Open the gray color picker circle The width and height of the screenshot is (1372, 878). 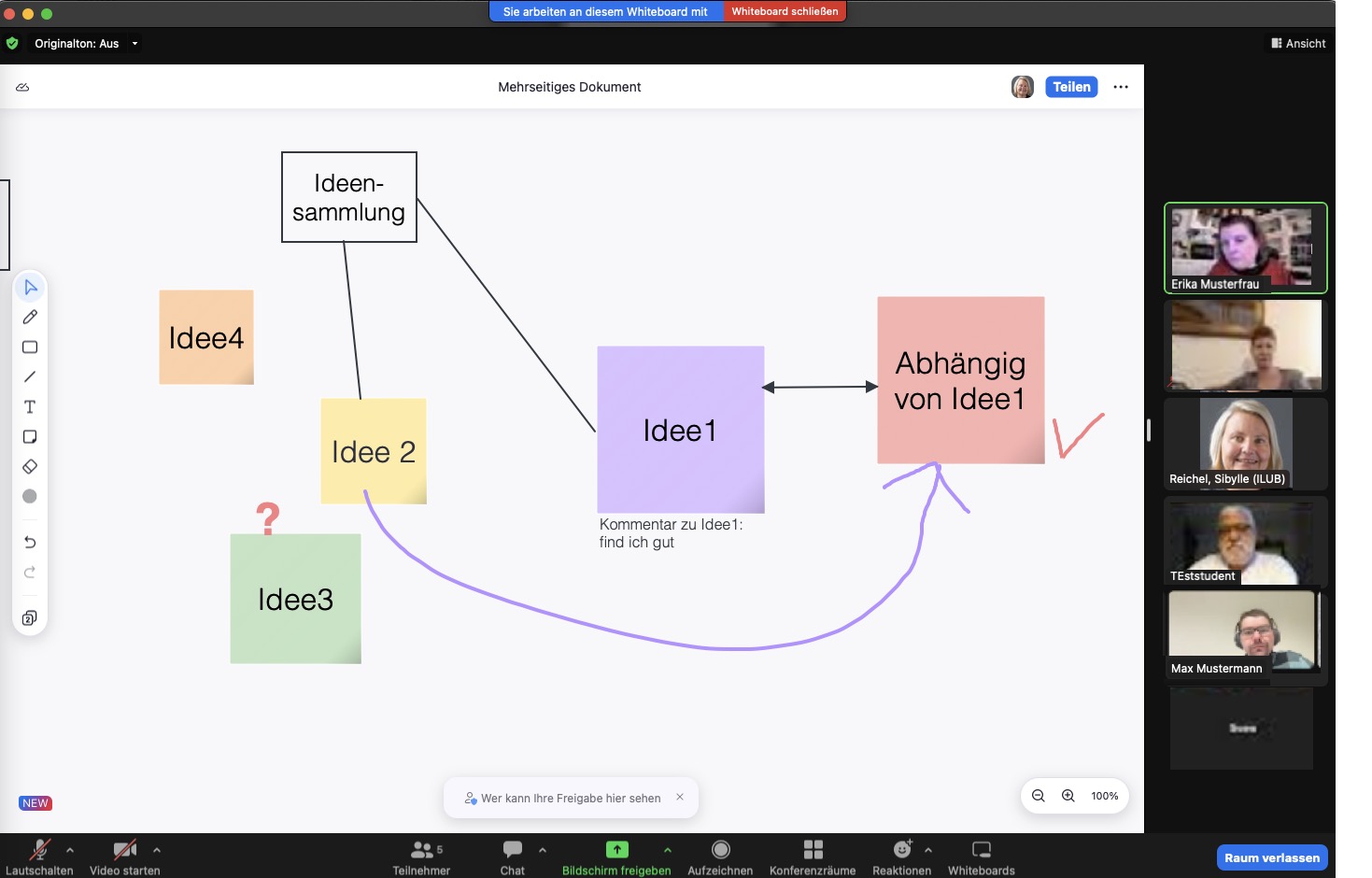(x=30, y=497)
